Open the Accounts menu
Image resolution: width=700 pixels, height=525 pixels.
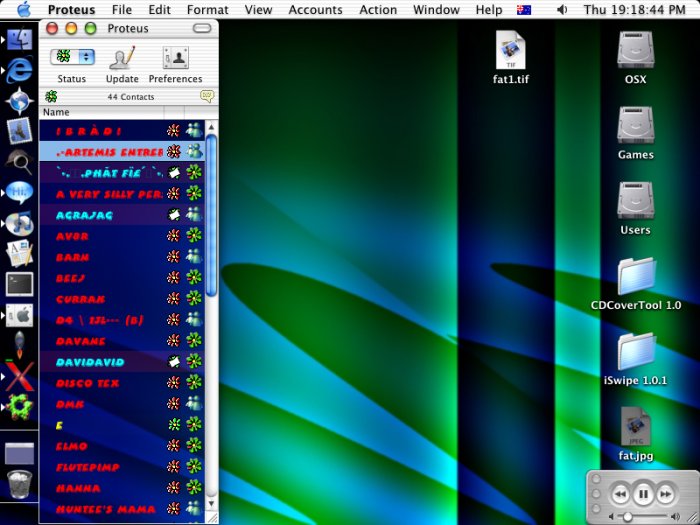[315, 9]
